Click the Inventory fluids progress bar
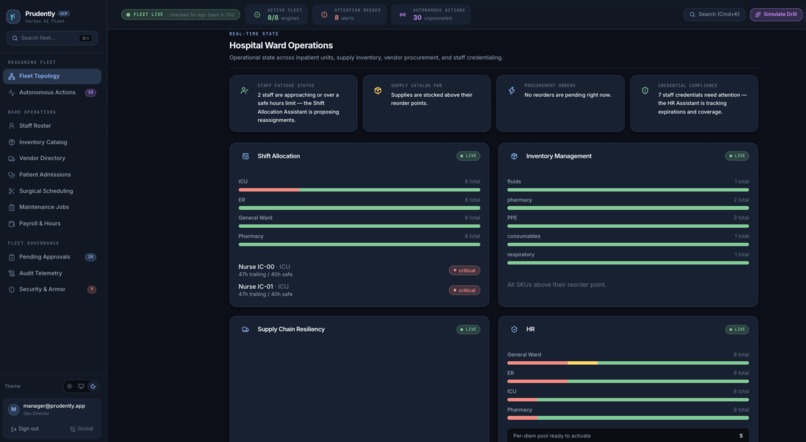 coord(628,190)
